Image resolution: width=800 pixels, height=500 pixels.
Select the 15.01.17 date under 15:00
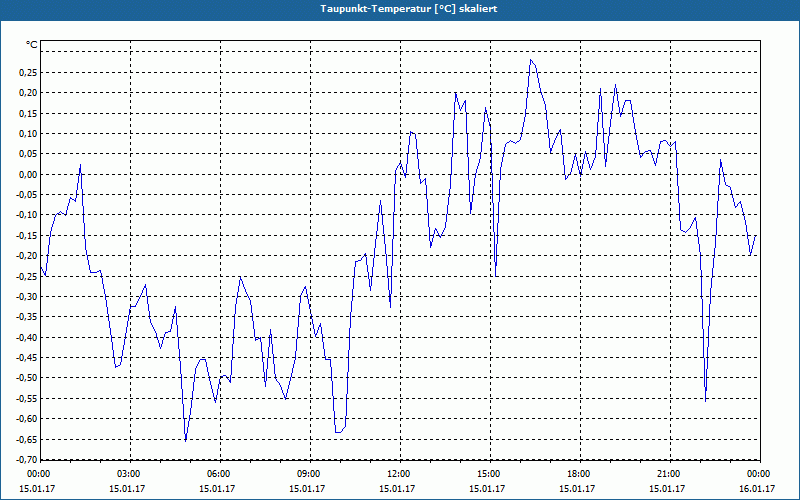point(487,489)
